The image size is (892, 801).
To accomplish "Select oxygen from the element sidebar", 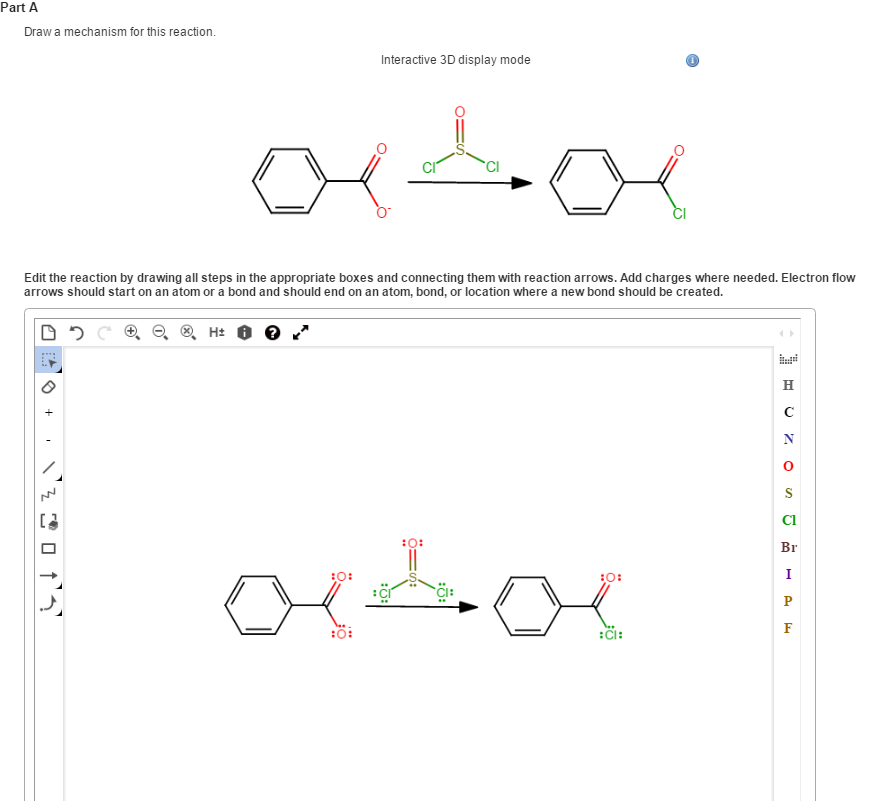I will (x=787, y=465).
